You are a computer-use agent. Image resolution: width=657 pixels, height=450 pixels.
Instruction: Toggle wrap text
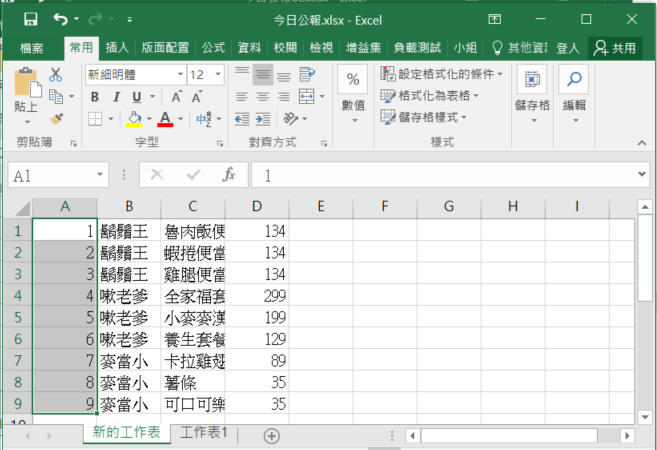[307, 75]
